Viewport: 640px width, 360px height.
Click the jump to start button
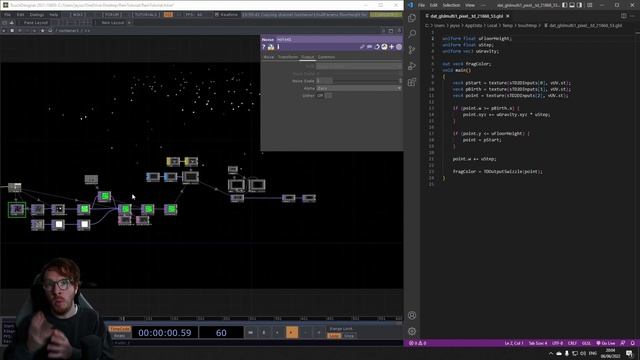(250, 333)
